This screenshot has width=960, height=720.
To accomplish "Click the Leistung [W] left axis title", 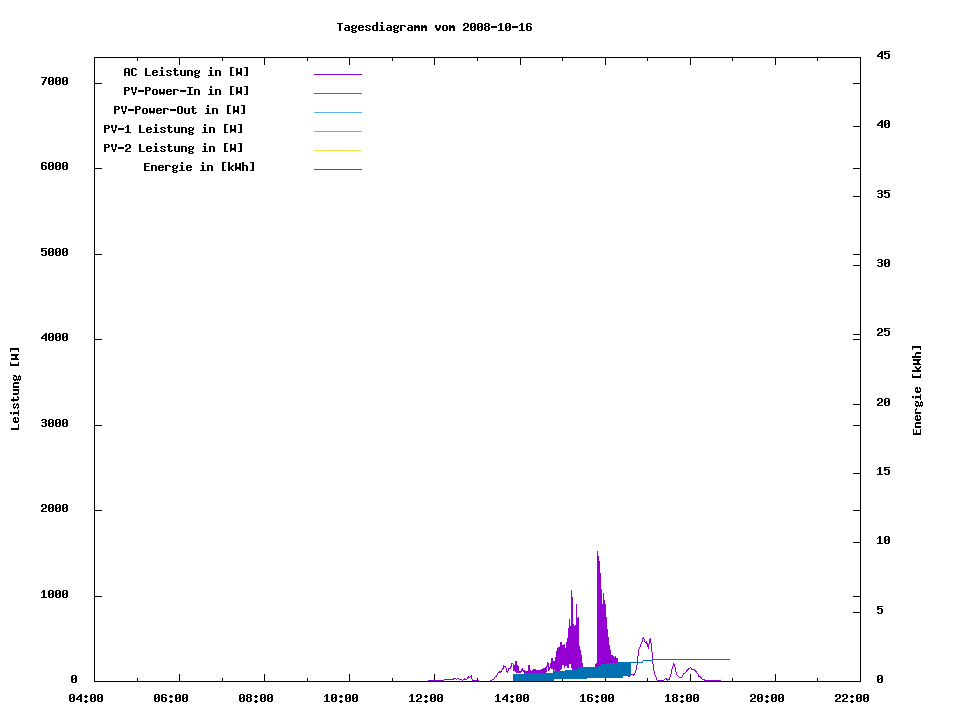I will (x=15, y=388).
